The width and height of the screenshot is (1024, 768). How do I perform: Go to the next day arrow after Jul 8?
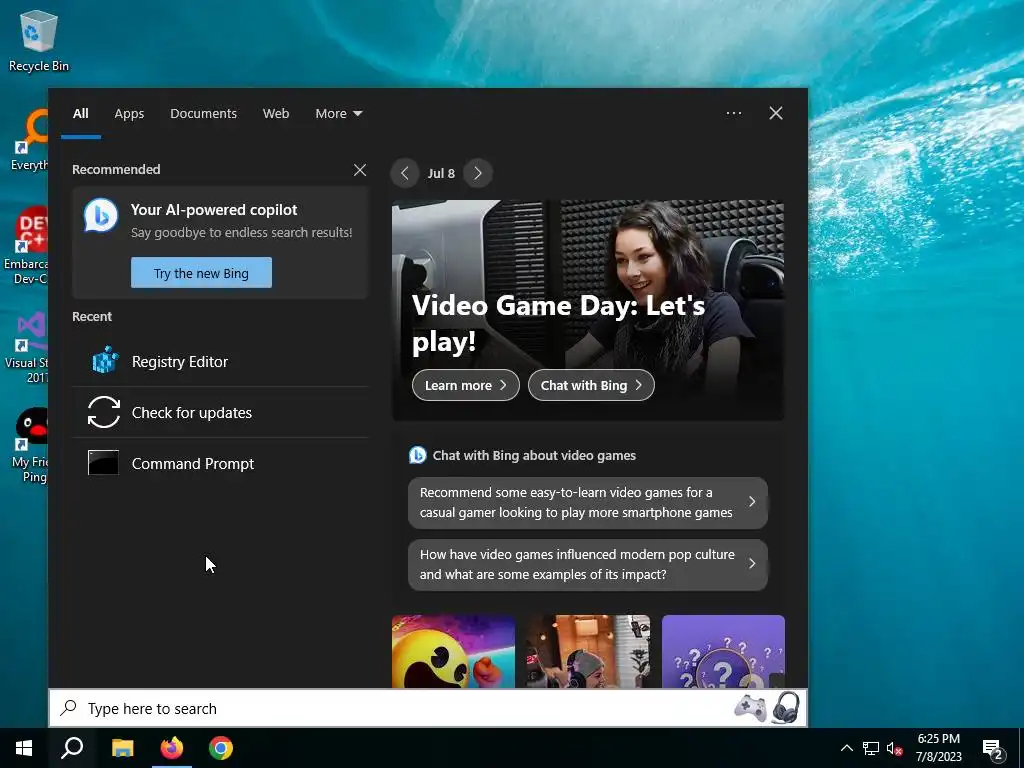coord(478,173)
